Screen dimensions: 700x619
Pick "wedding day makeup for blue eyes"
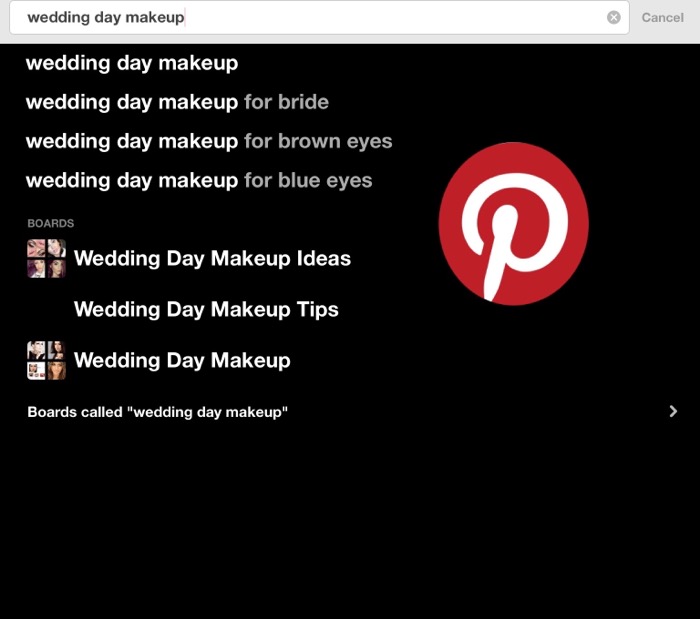[x=199, y=181]
